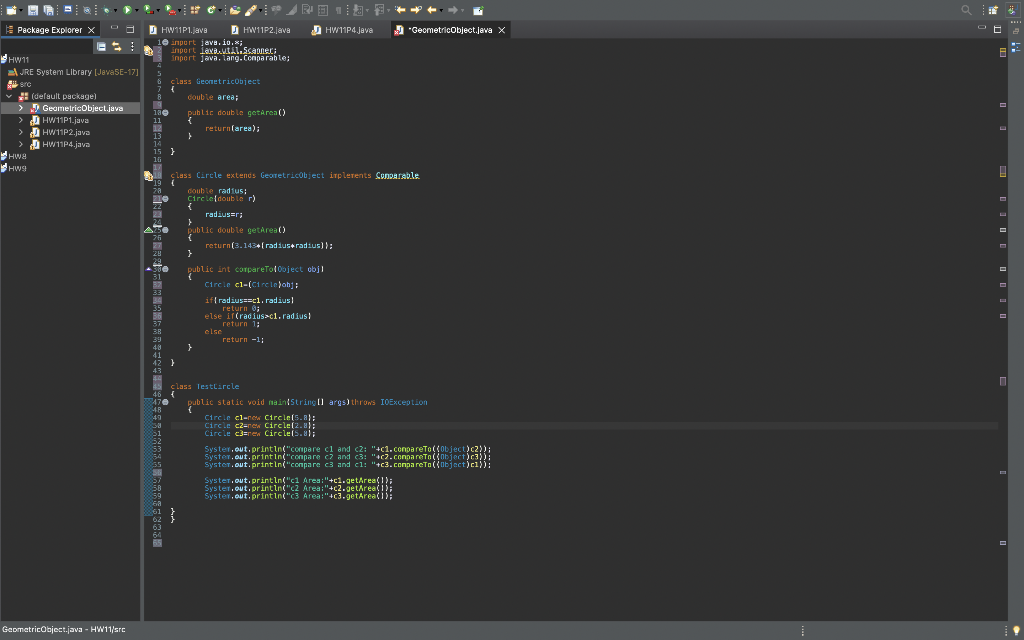Switch to HW11P4.java editor tab
This screenshot has width=1024, height=640.
click(x=343, y=30)
